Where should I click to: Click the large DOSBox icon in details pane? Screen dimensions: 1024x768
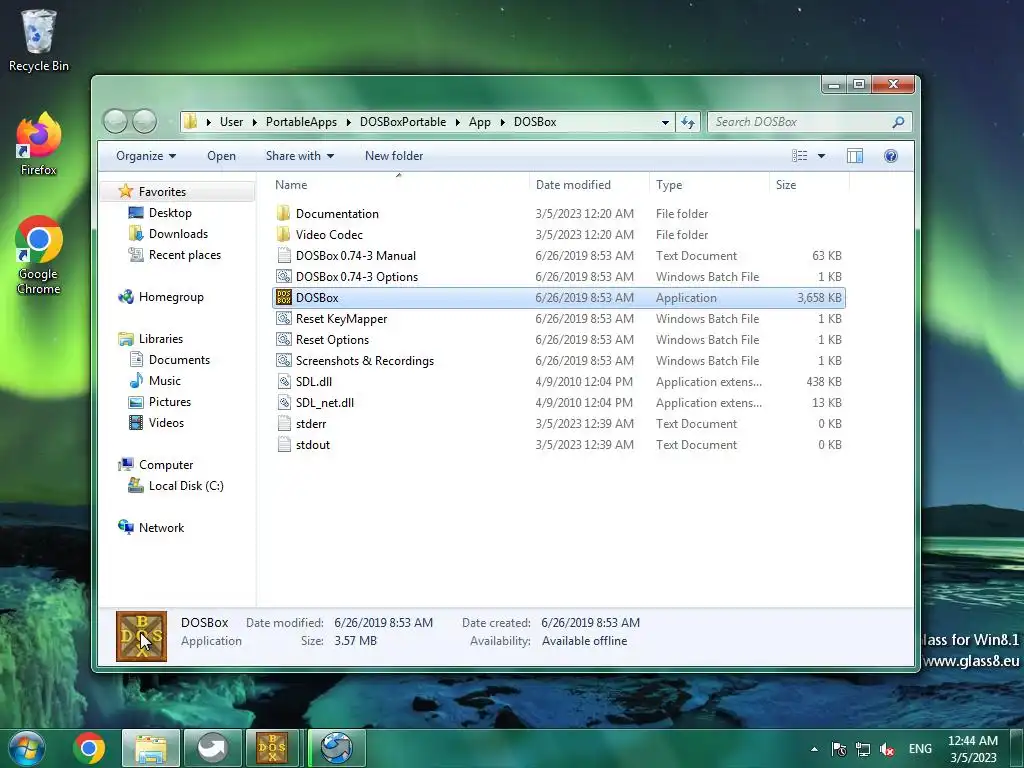(142, 636)
